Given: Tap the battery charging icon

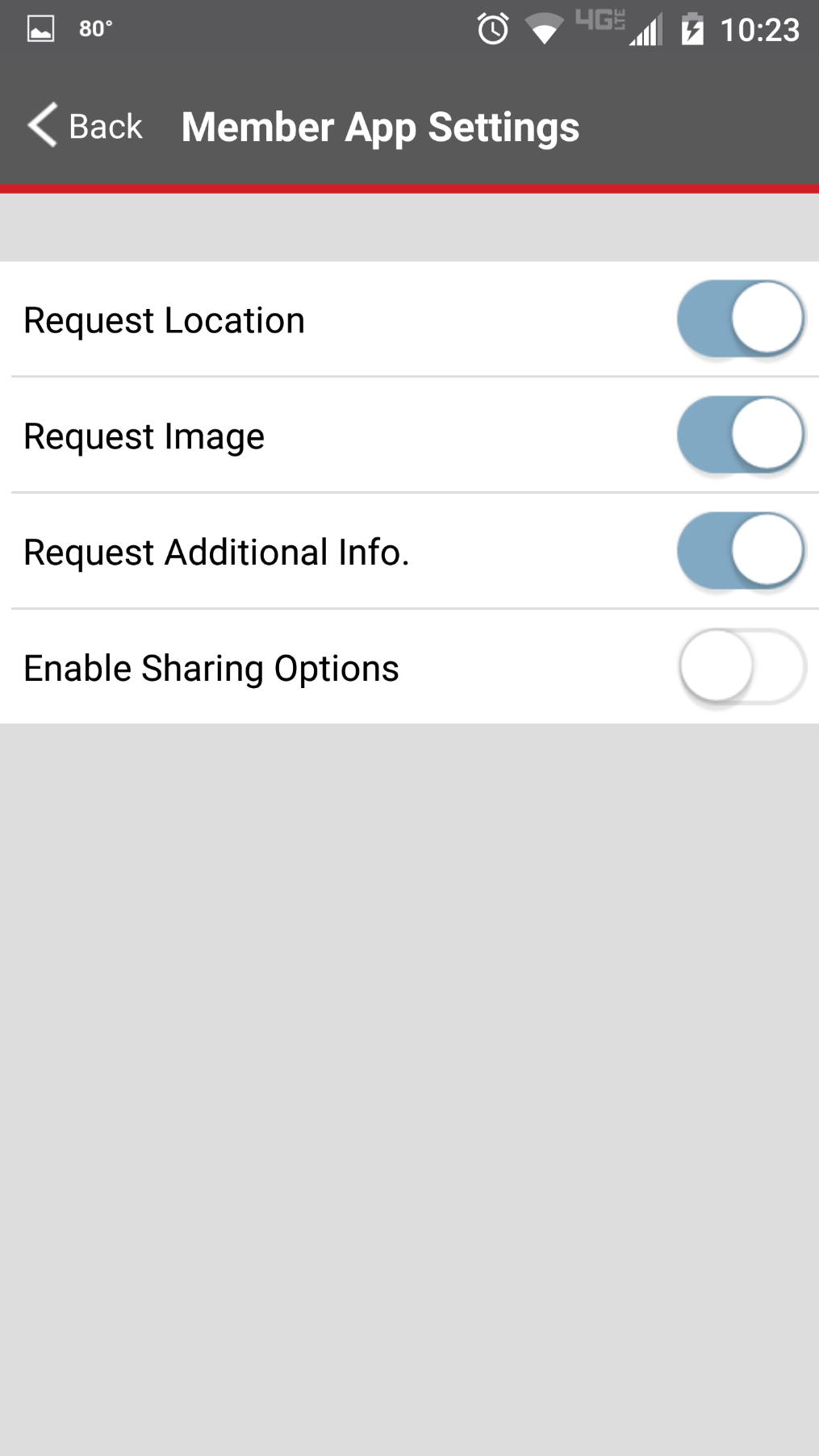Looking at the screenshot, I should (x=692, y=29).
